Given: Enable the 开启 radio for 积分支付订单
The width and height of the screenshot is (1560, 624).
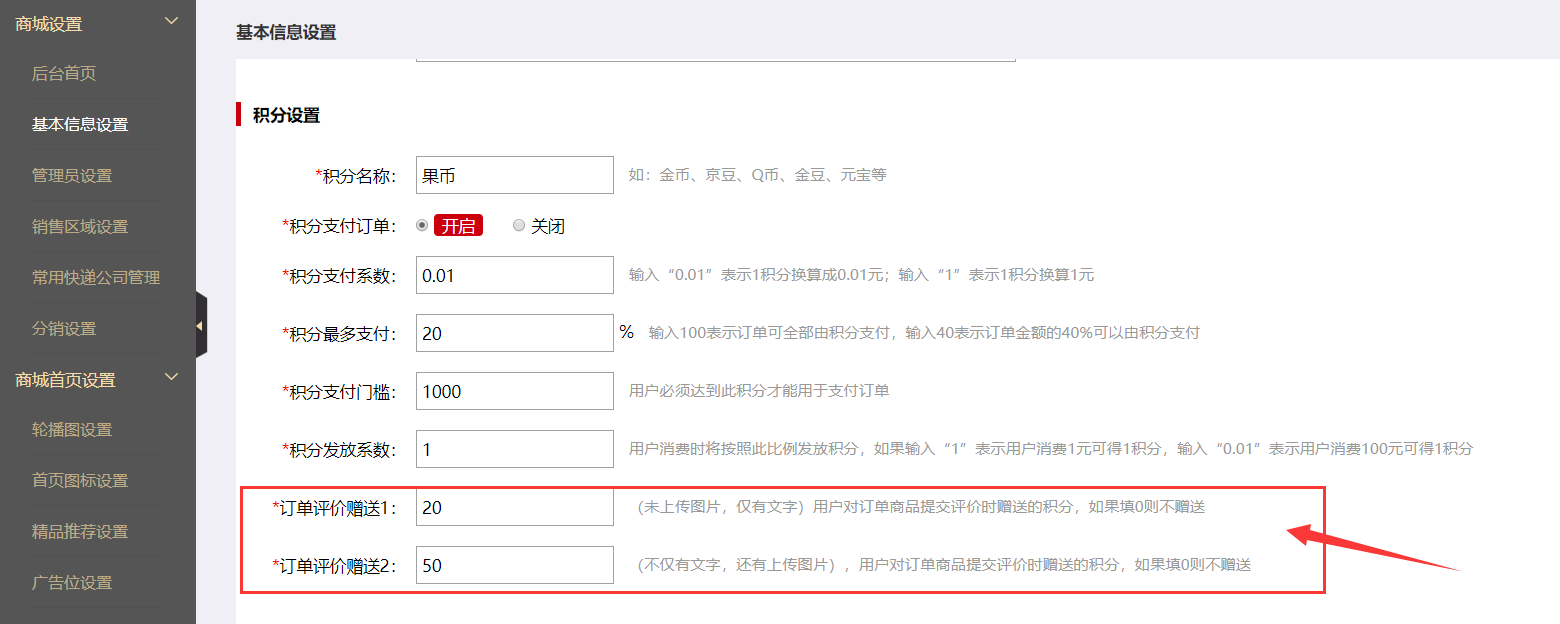Looking at the screenshot, I should [x=421, y=225].
